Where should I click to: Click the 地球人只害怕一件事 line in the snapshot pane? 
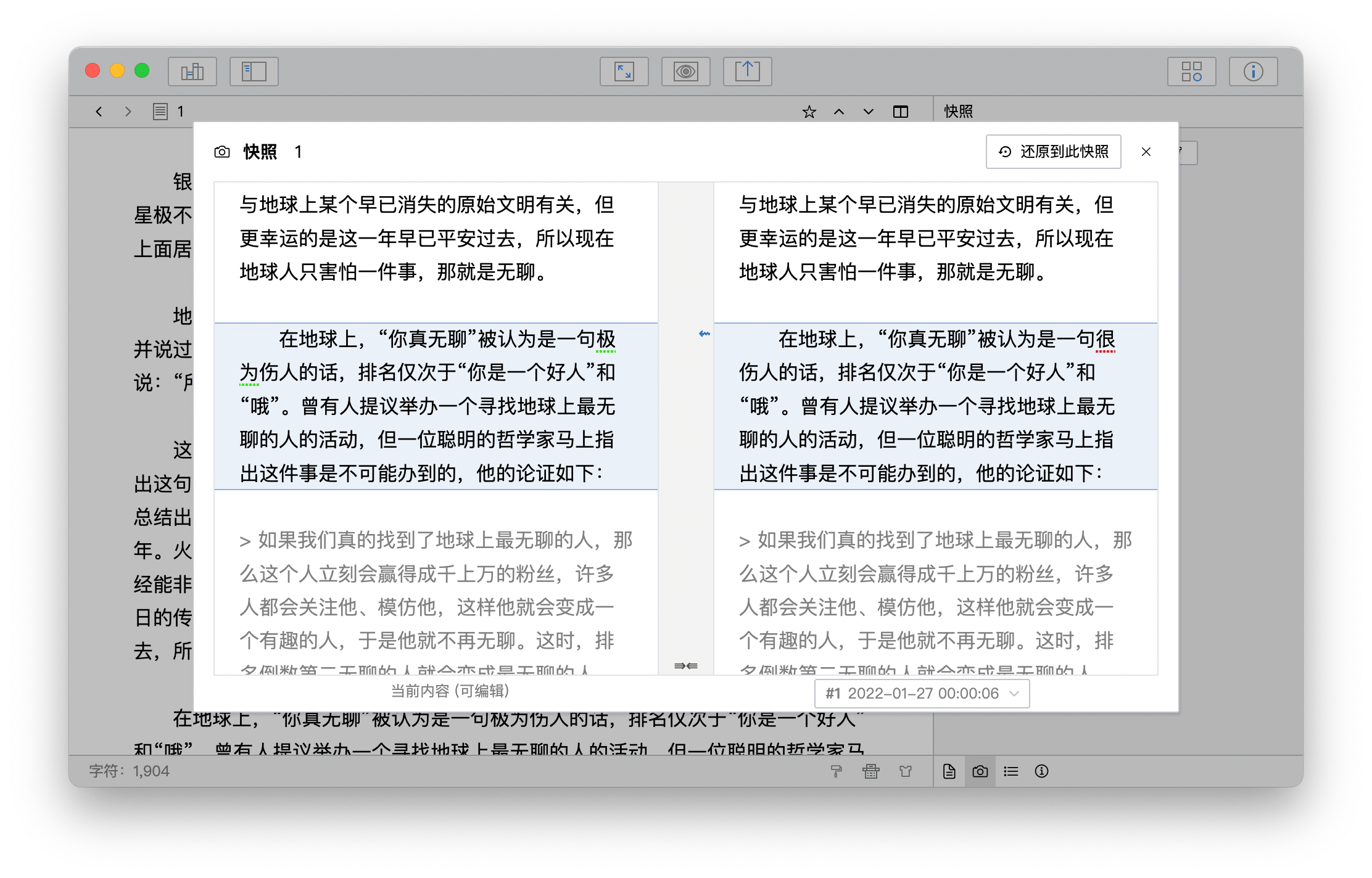tap(893, 271)
